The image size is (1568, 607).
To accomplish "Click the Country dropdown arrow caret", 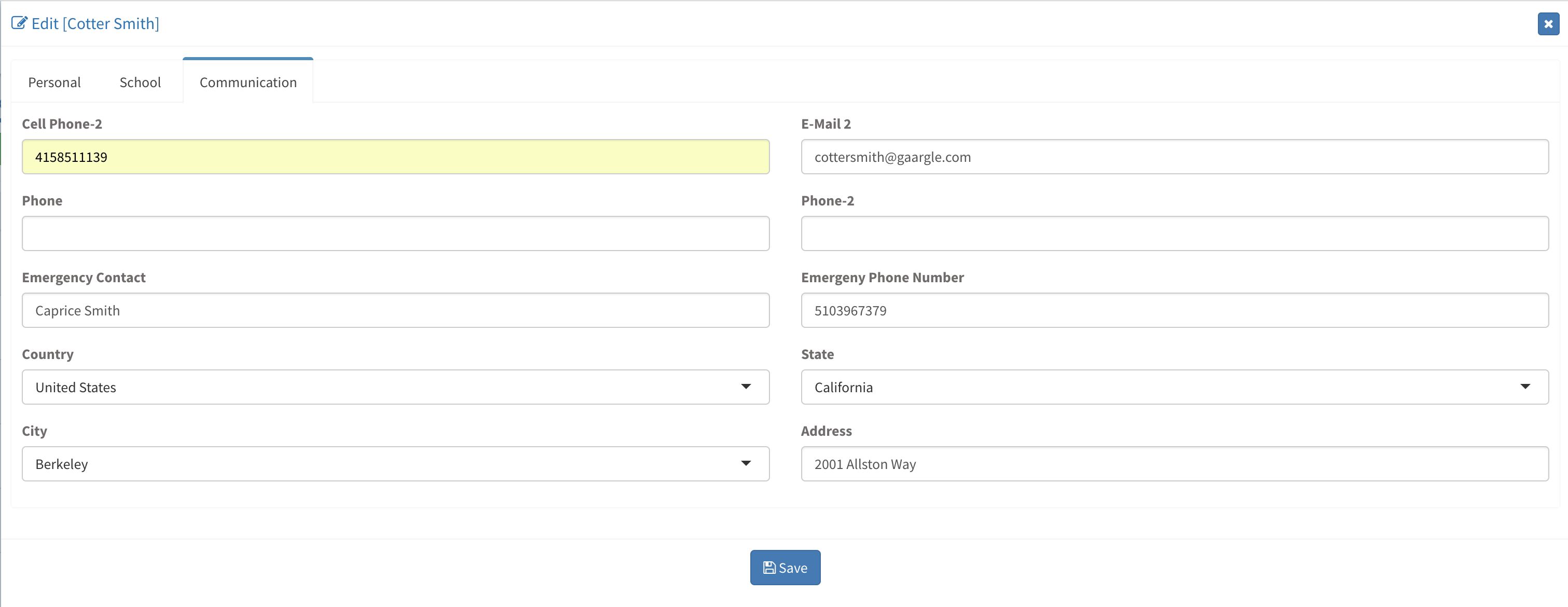I will [746, 387].
